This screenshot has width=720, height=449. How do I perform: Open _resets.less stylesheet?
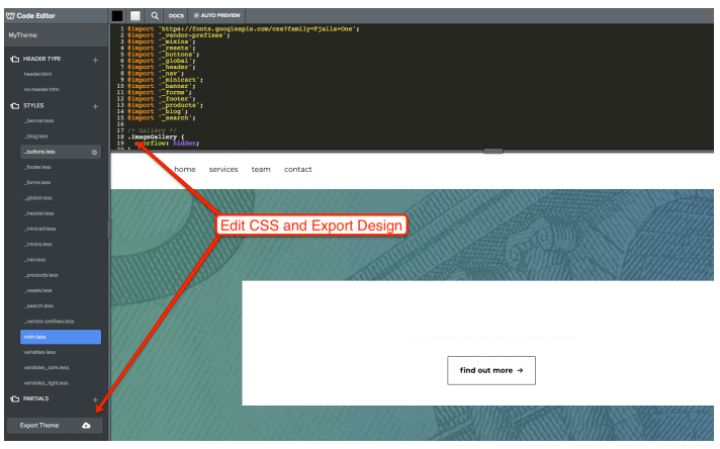click(x=38, y=291)
